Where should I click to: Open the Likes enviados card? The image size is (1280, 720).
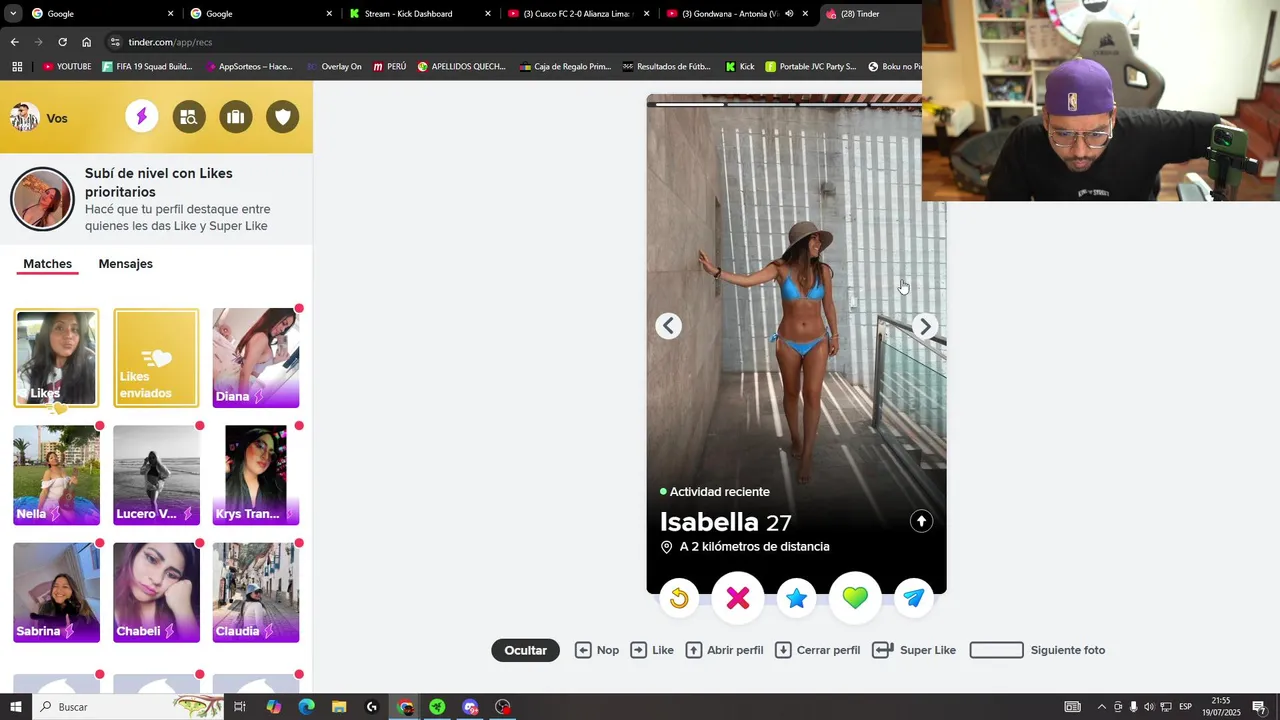click(156, 358)
